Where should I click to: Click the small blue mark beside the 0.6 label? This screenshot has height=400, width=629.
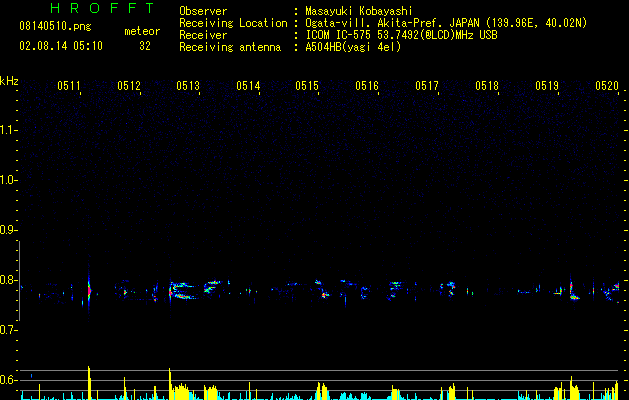tap(31, 376)
